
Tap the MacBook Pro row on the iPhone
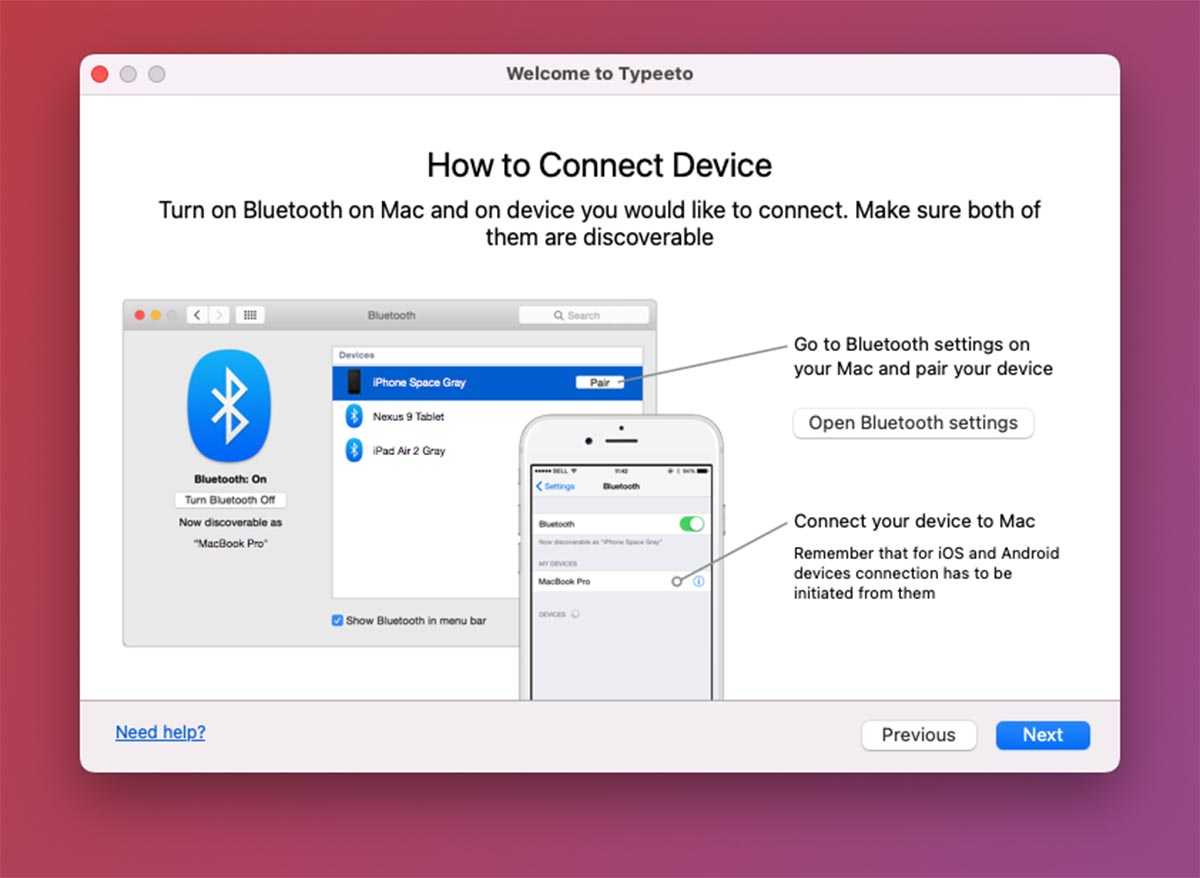pyautogui.click(x=621, y=581)
